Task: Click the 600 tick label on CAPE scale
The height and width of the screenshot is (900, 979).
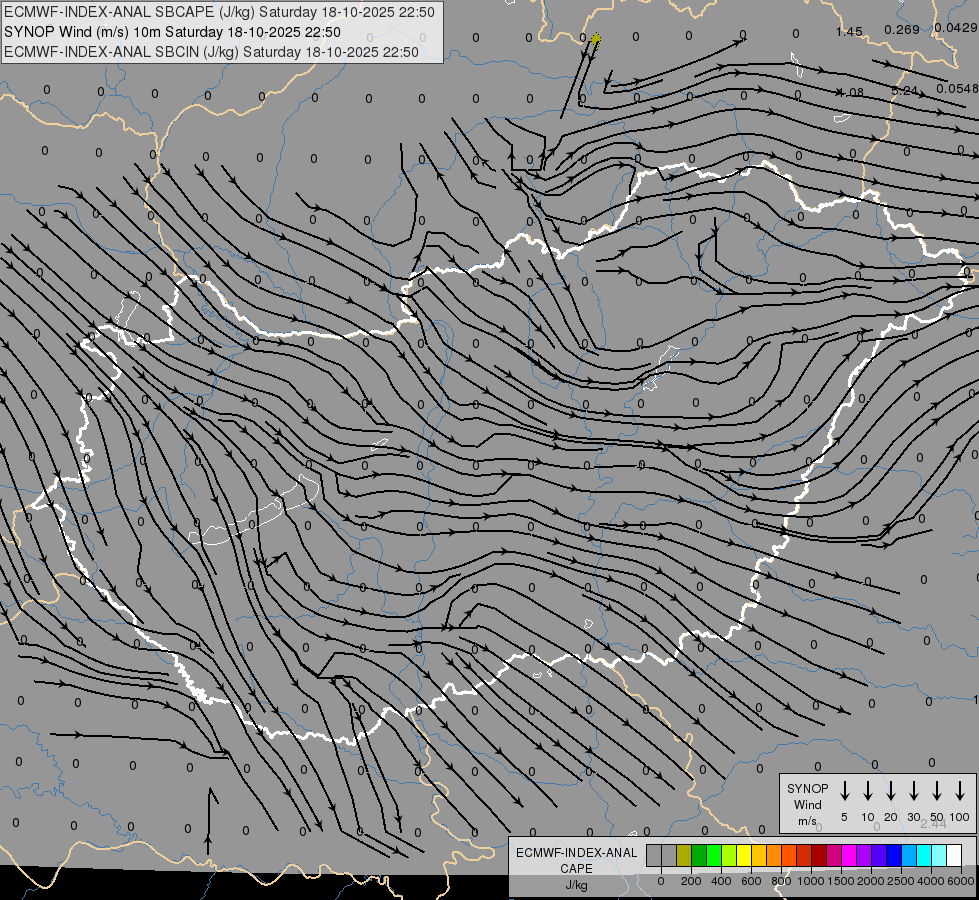Action: coord(751,881)
